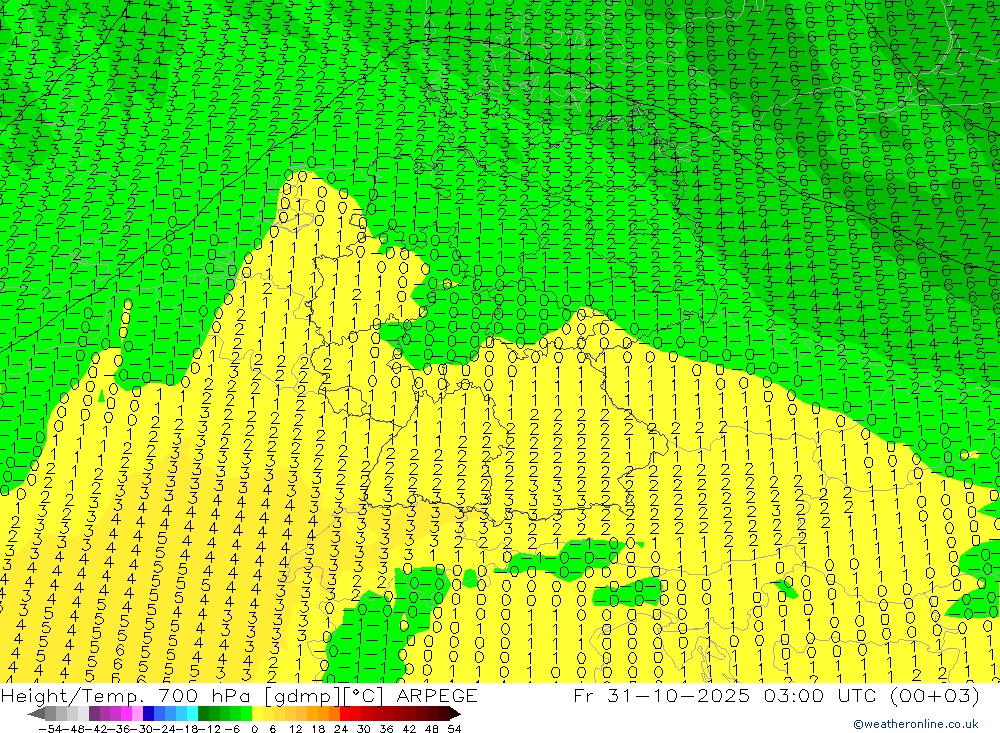
Task: Click the left gray arrow end of legend
Action: pyautogui.click(x=36, y=714)
